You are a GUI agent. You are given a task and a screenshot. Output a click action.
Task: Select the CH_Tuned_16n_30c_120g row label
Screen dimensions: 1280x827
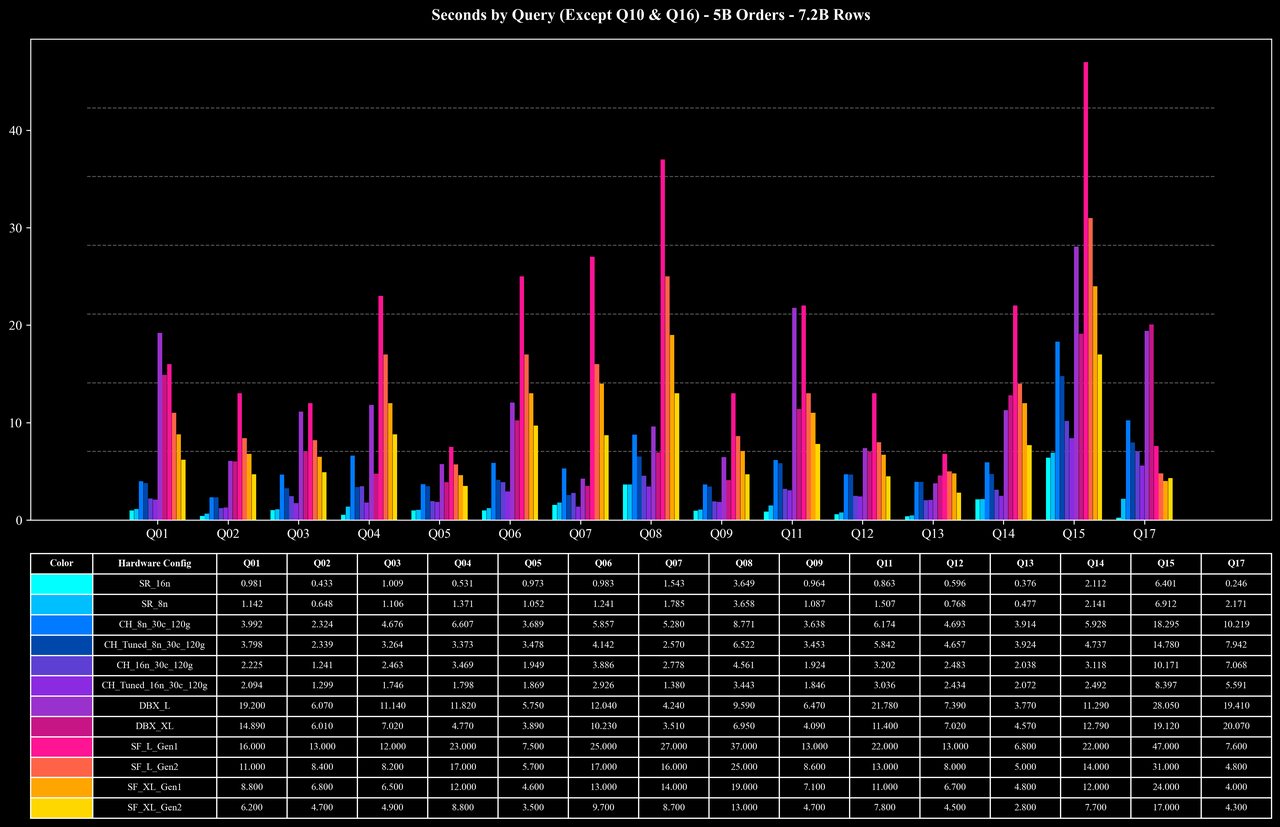155,685
